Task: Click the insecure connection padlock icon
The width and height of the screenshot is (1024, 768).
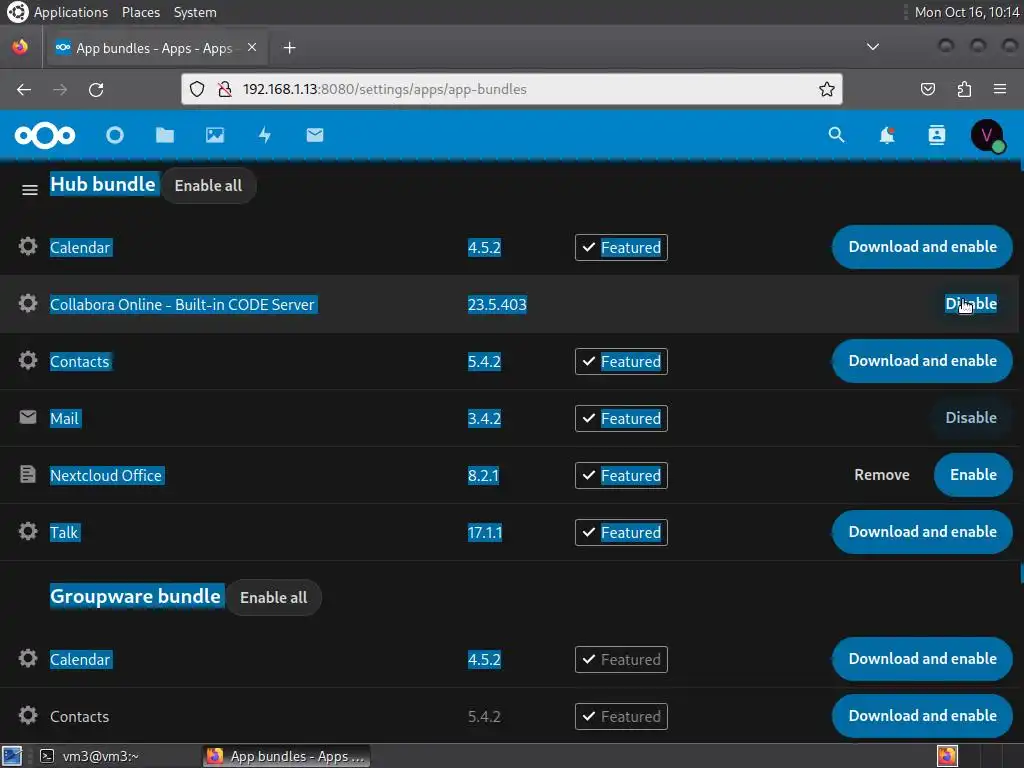Action: pyautogui.click(x=225, y=89)
